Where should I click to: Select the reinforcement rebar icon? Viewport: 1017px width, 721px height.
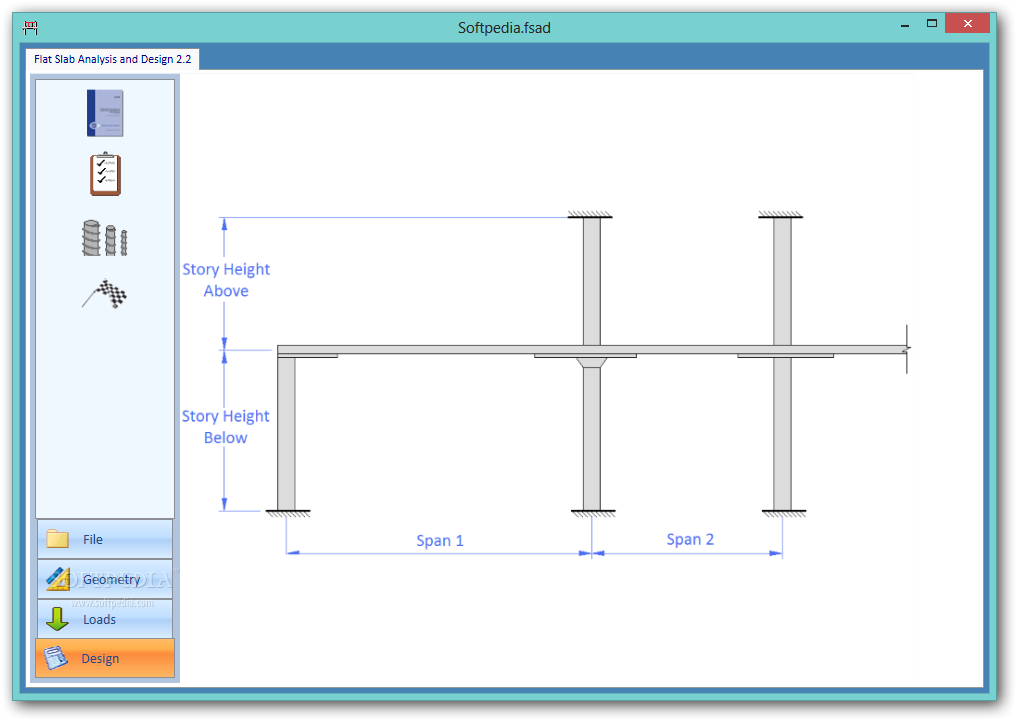pos(104,237)
